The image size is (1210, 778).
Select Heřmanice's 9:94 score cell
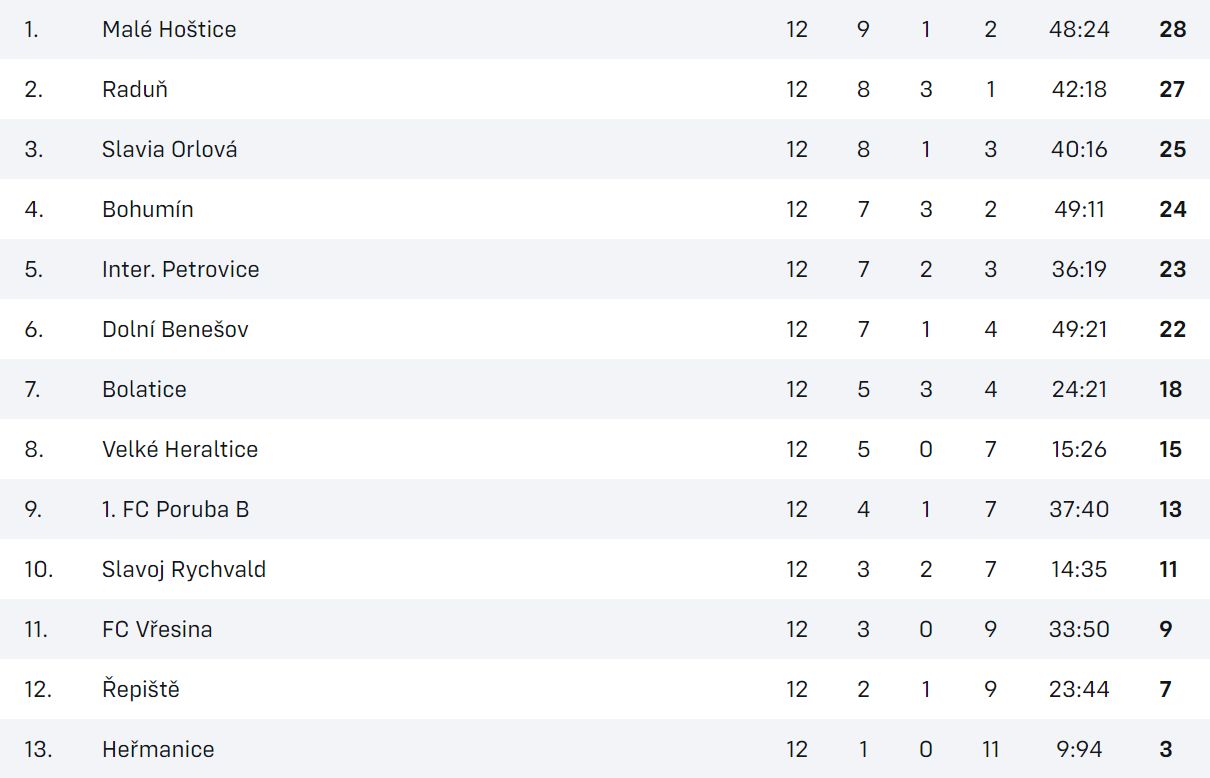tap(1079, 749)
